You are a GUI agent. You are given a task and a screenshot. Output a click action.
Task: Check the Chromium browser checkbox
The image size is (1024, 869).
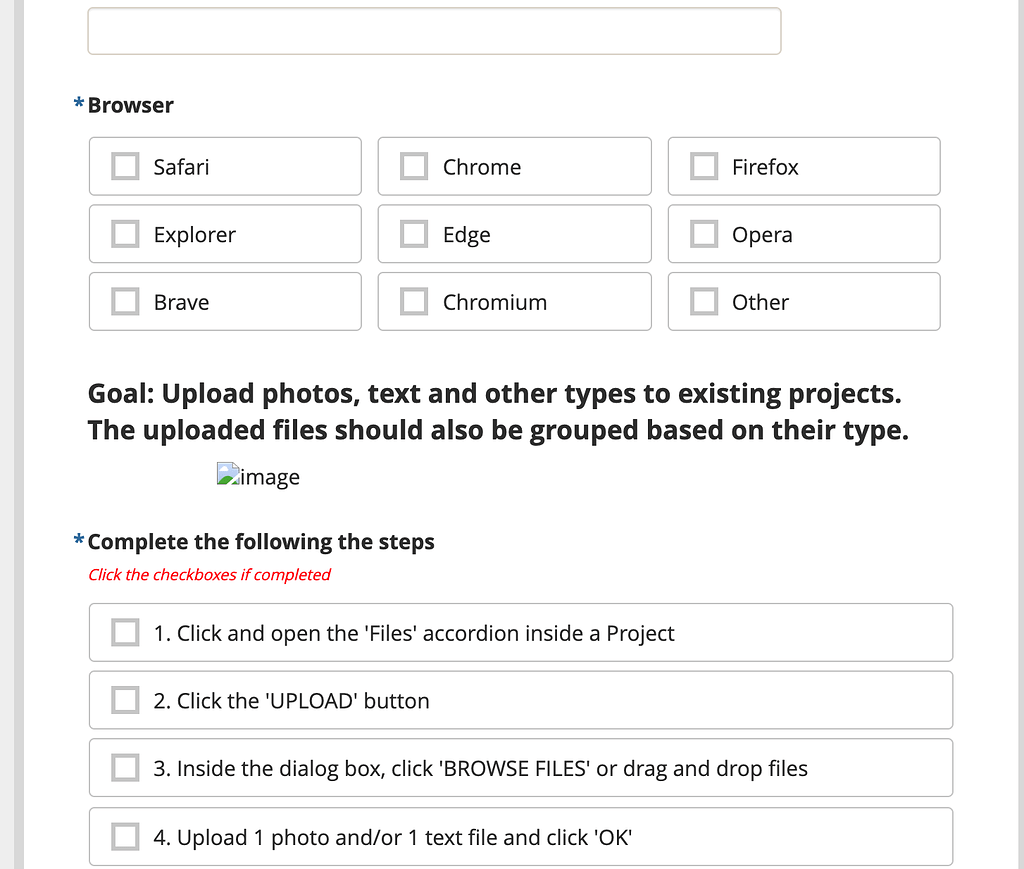[413, 301]
